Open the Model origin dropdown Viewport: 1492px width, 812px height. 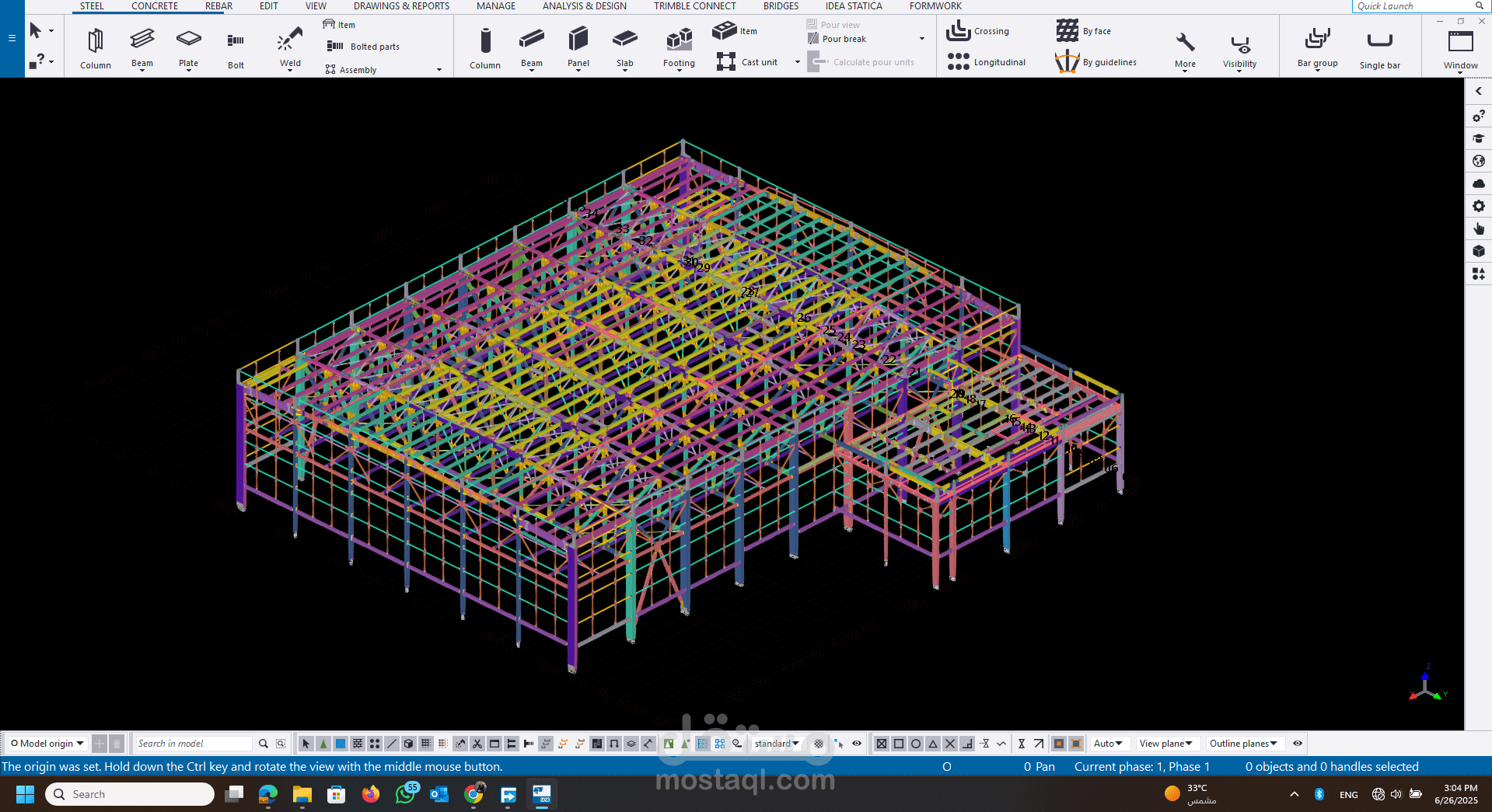click(x=47, y=744)
